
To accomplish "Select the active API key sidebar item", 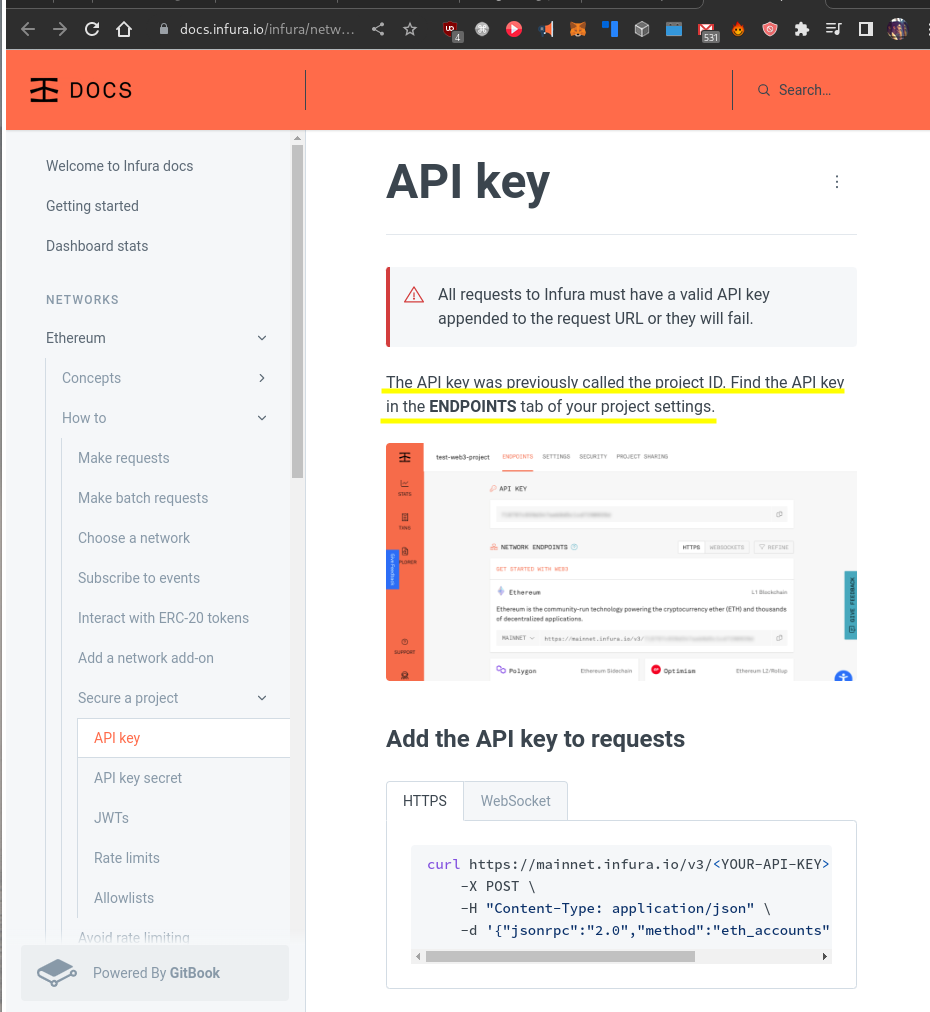I will 183,738.
